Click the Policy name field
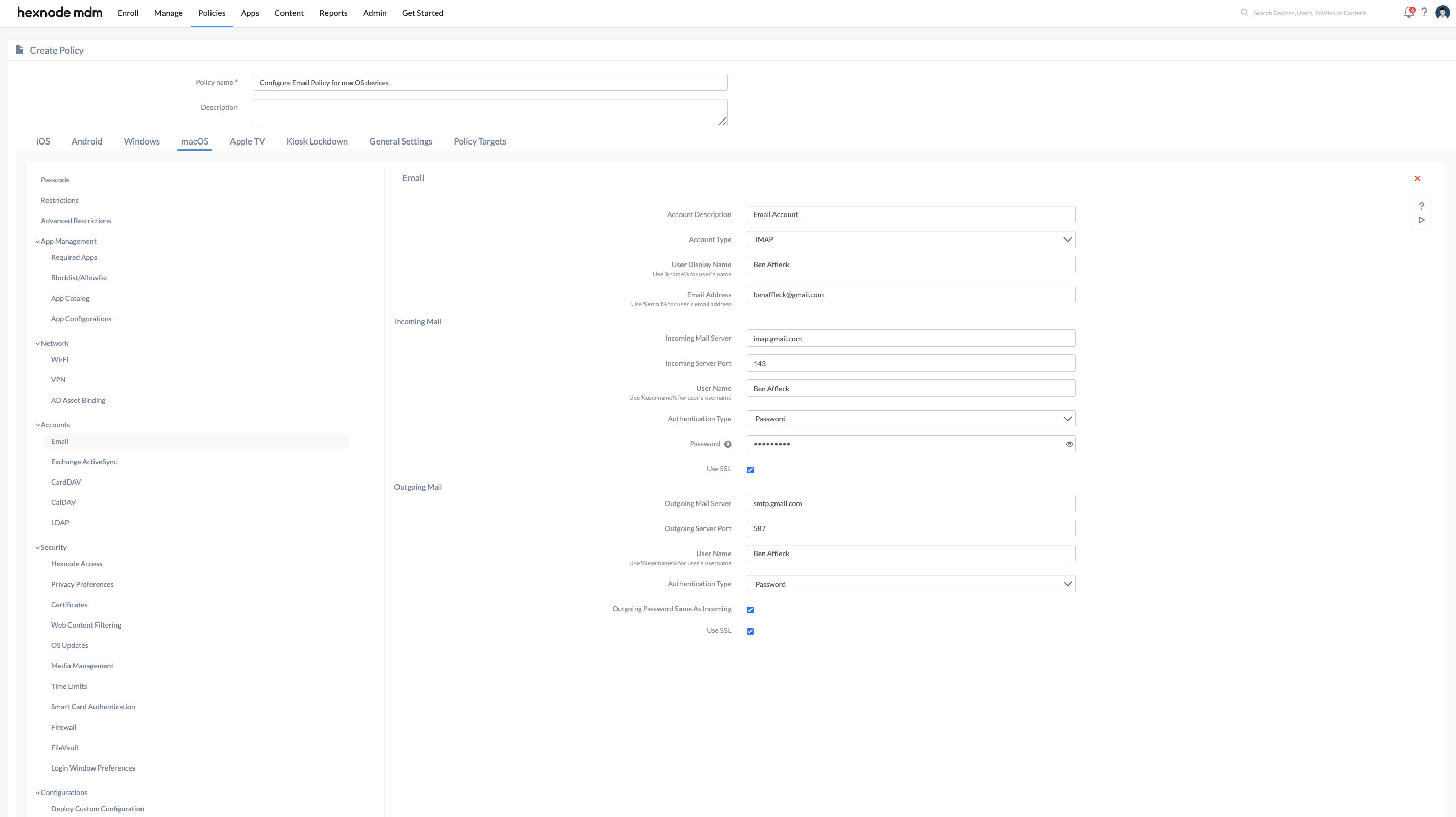This screenshot has height=817, width=1456. tap(490, 83)
